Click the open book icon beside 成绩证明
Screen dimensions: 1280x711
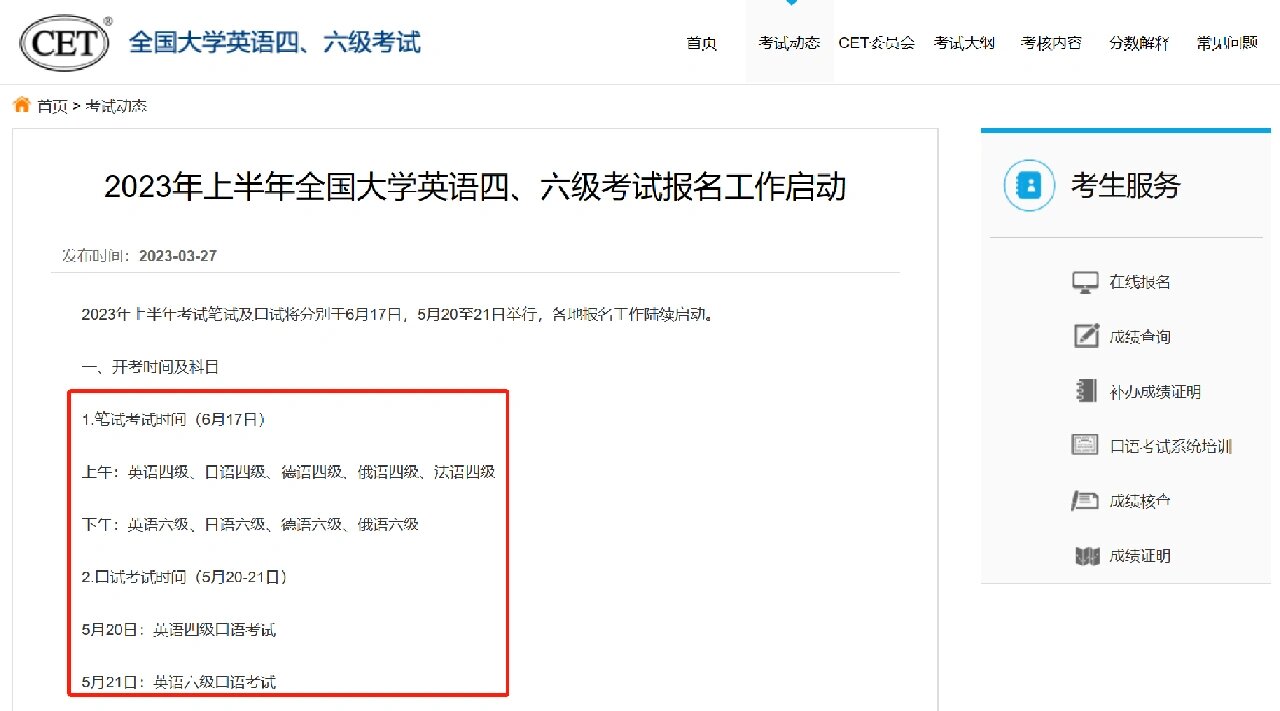pos(1086,556)
